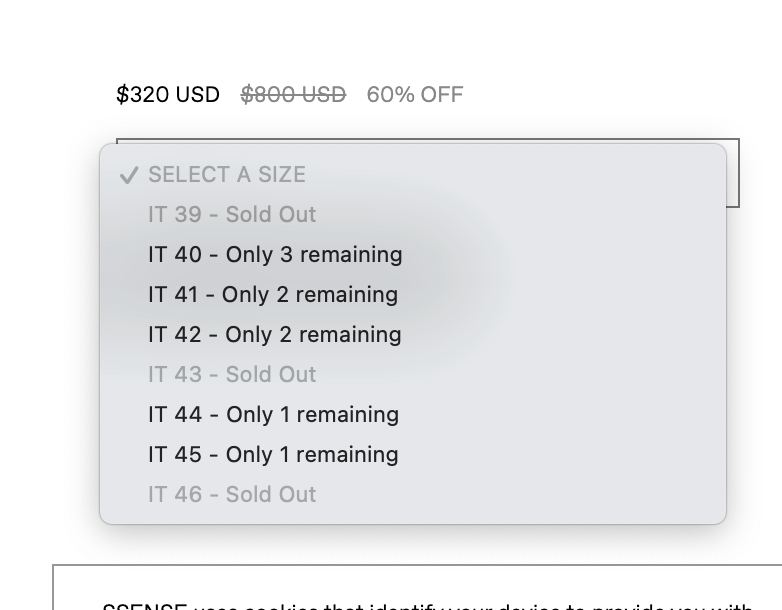
Task: Click the $320 USD sale price
Action: tap(168, 95)
